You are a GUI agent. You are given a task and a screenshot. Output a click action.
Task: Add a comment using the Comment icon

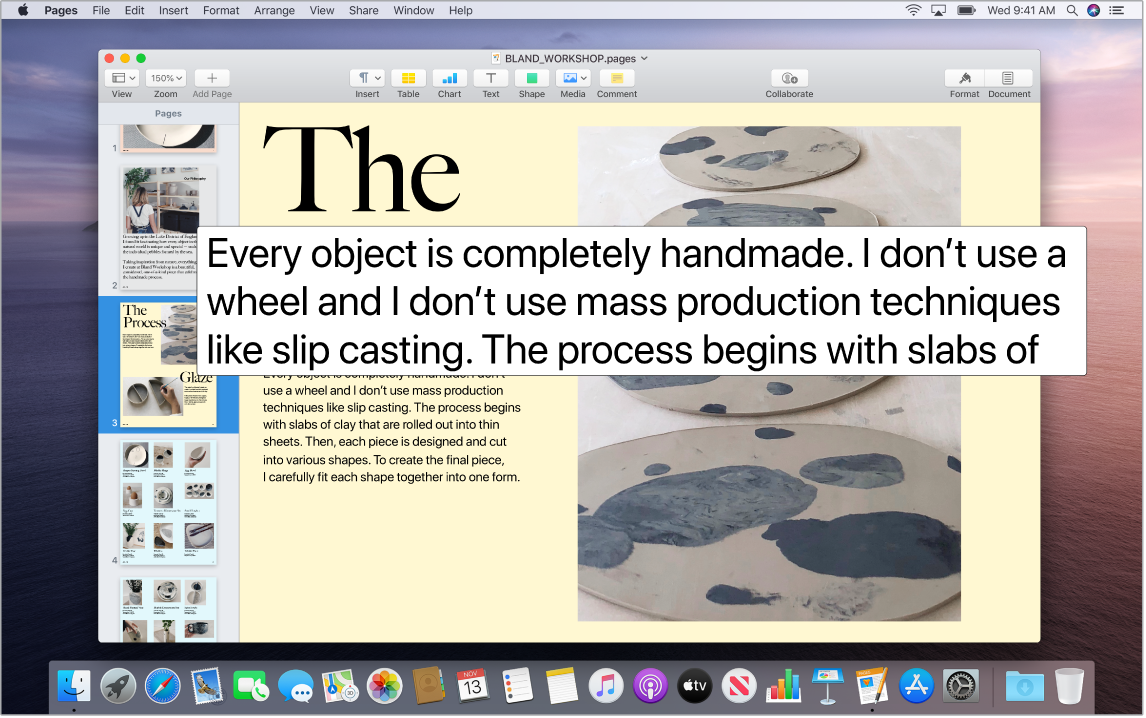click(x=616, y=78)
